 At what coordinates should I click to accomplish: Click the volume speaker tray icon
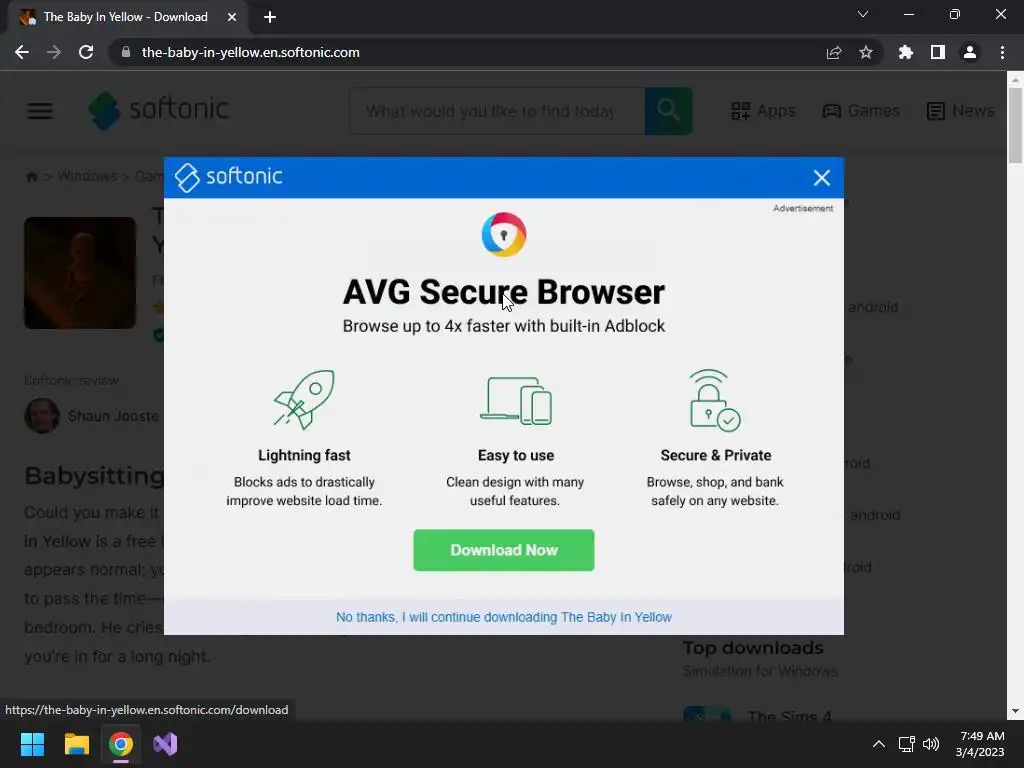pos(931,744)
